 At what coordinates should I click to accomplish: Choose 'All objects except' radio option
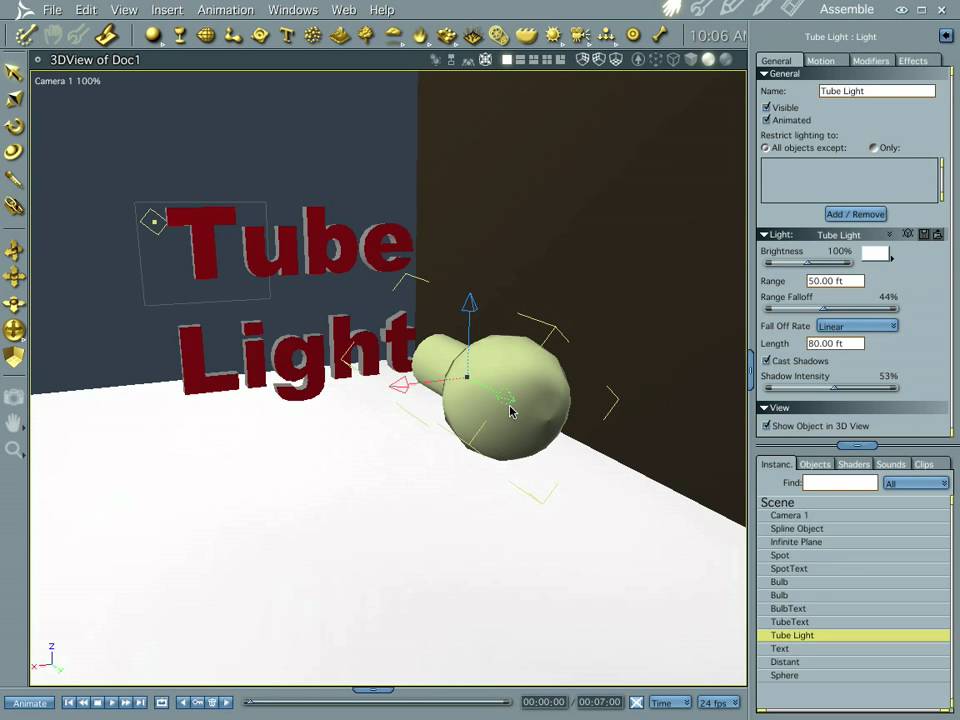765,148
